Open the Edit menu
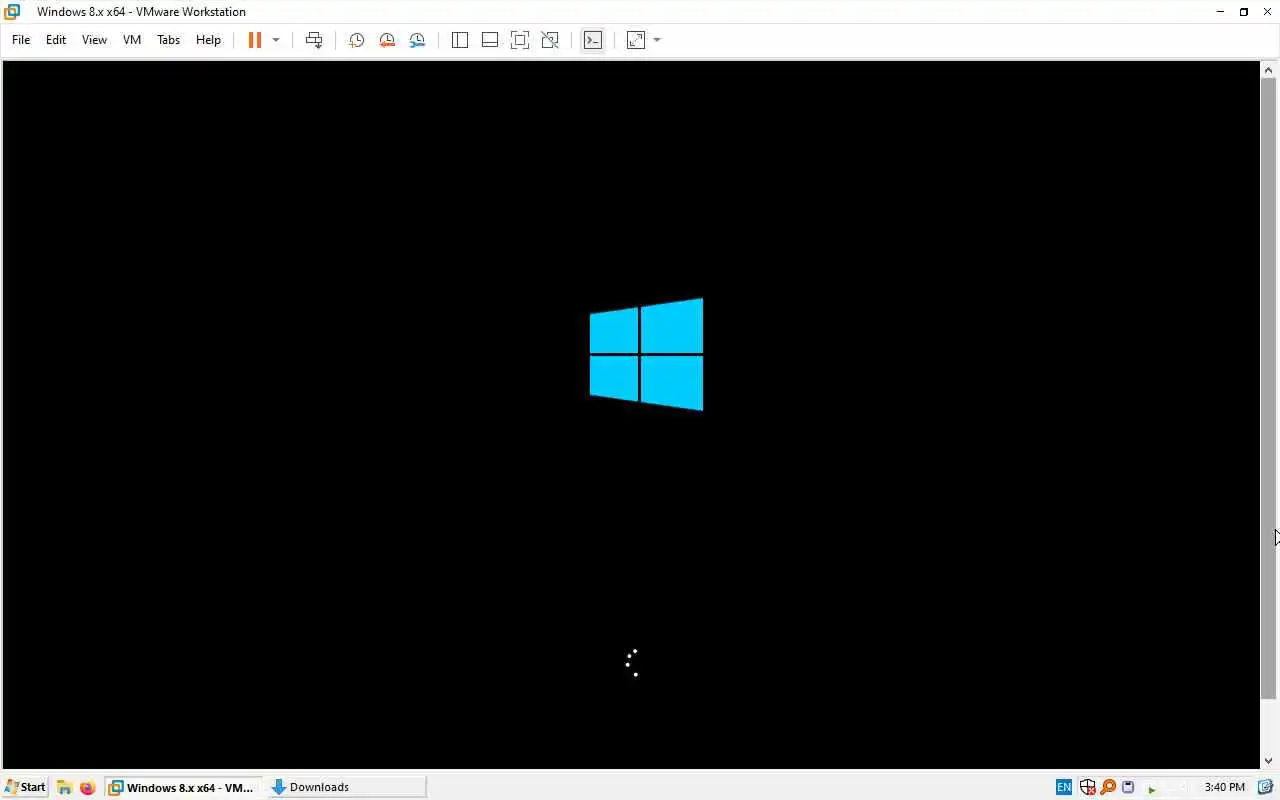This screenshot has width=1280, height=800. click(x=56, y=40)
